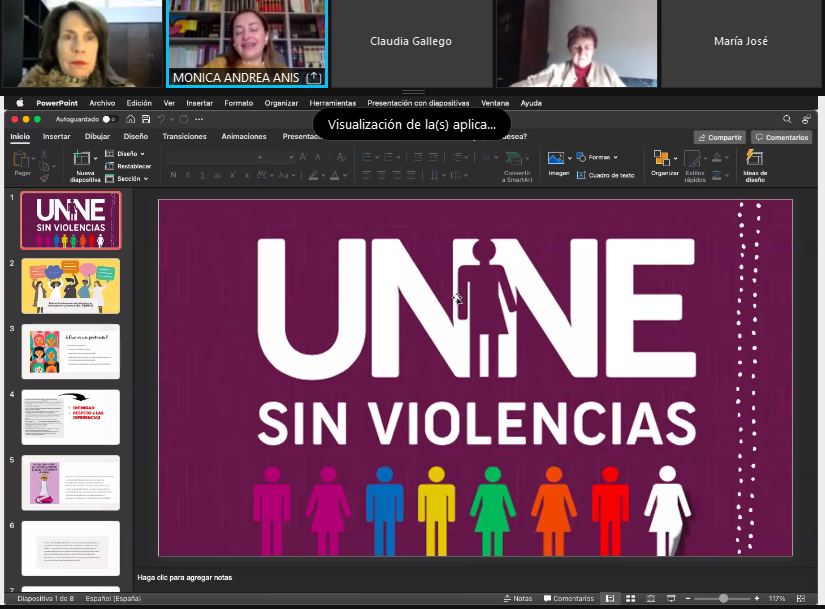Click the Format Painter brush icon

(44, 178)
